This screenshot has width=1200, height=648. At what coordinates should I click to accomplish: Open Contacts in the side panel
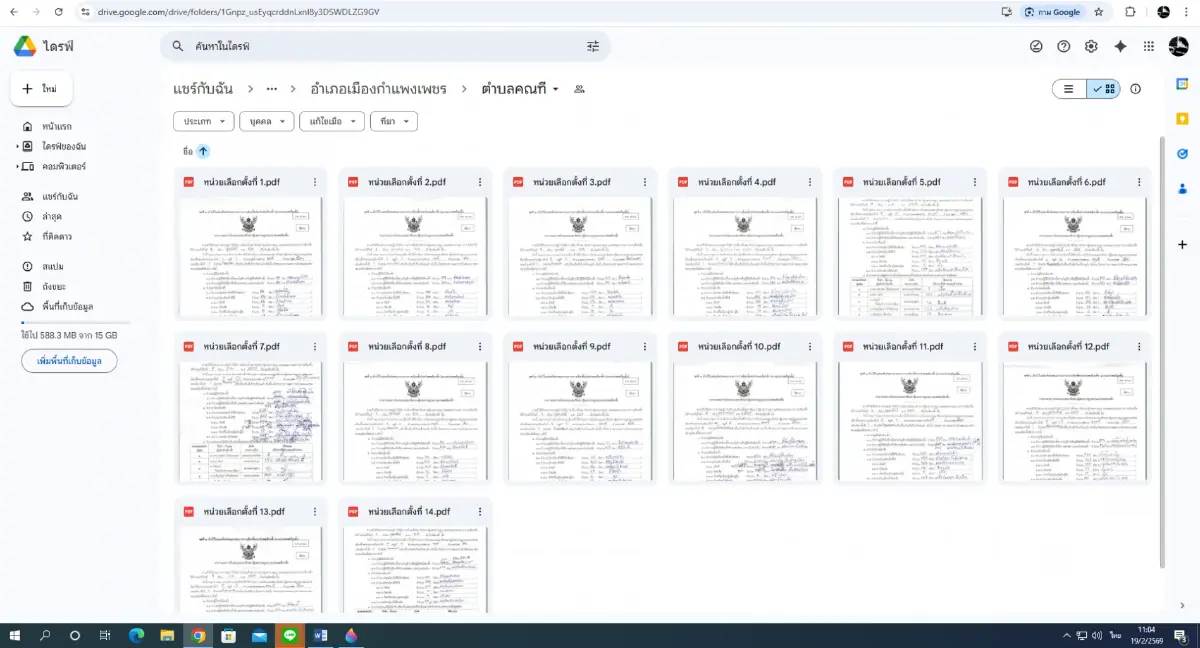tap(1182, 188)
